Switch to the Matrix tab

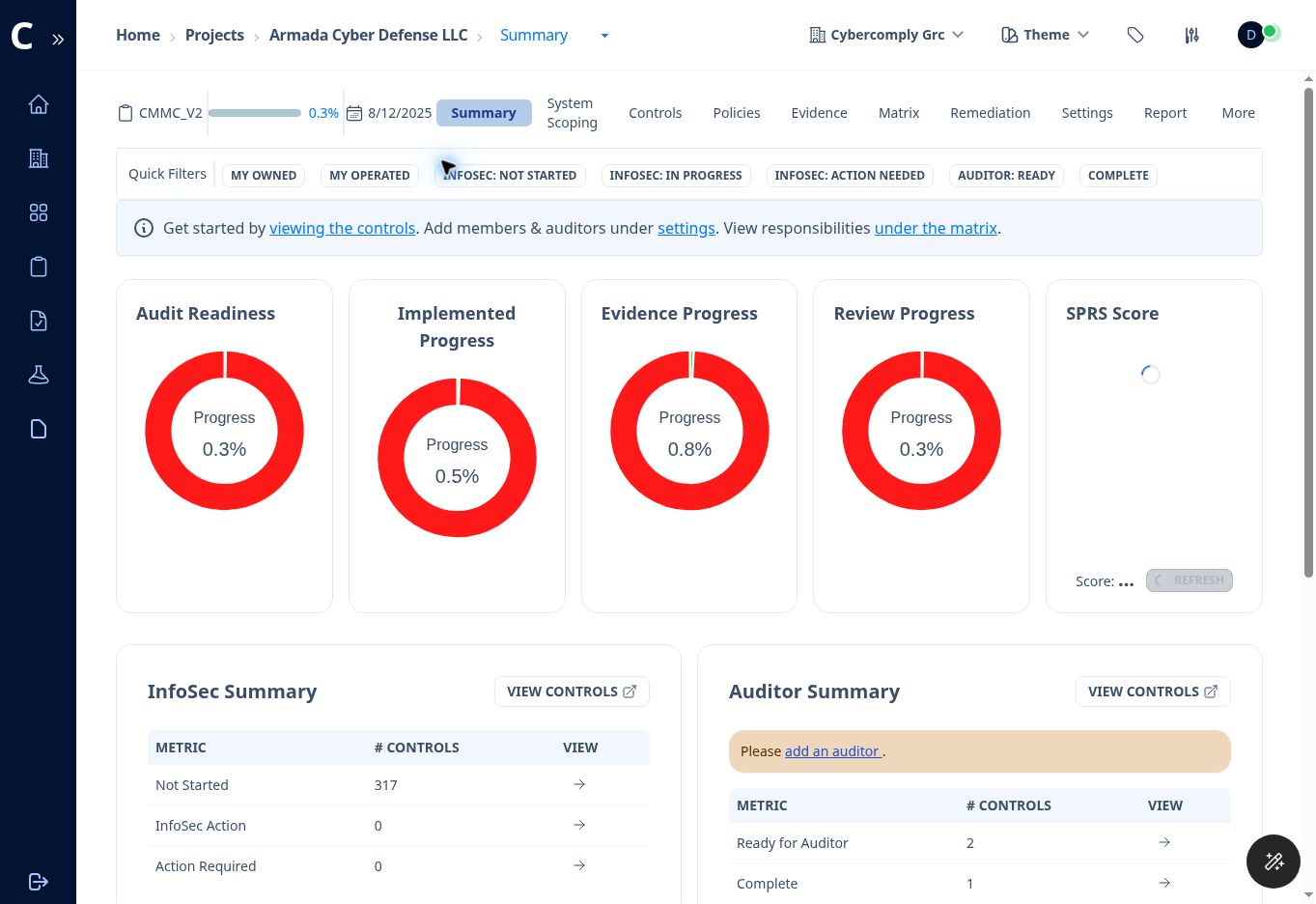[899, 113]
